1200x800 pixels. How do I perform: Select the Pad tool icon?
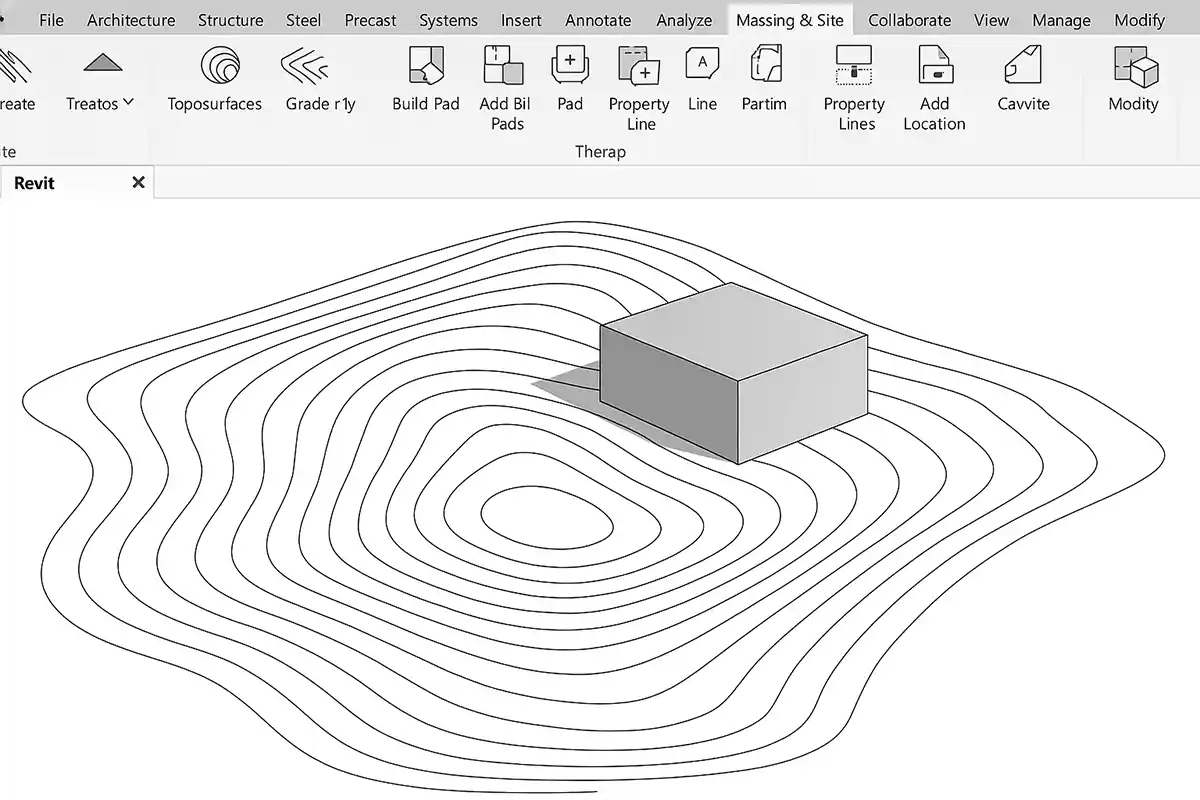(570, 66)
